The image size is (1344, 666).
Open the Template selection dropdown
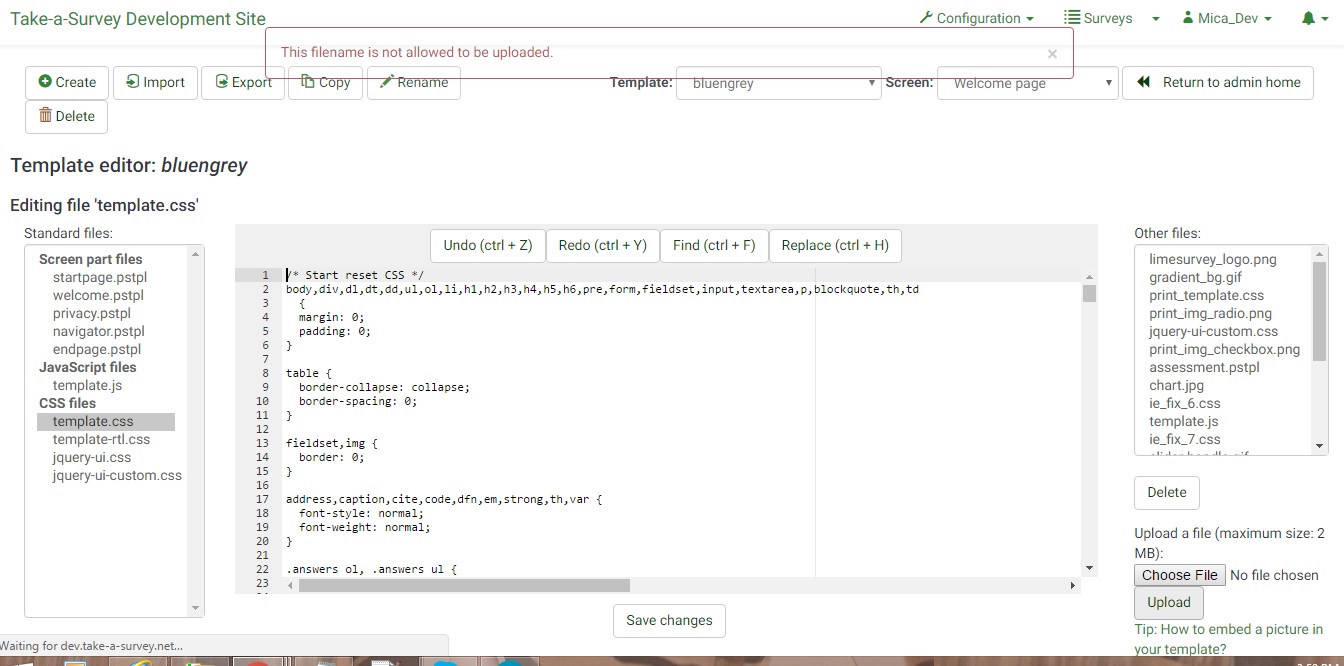[778, 84]
